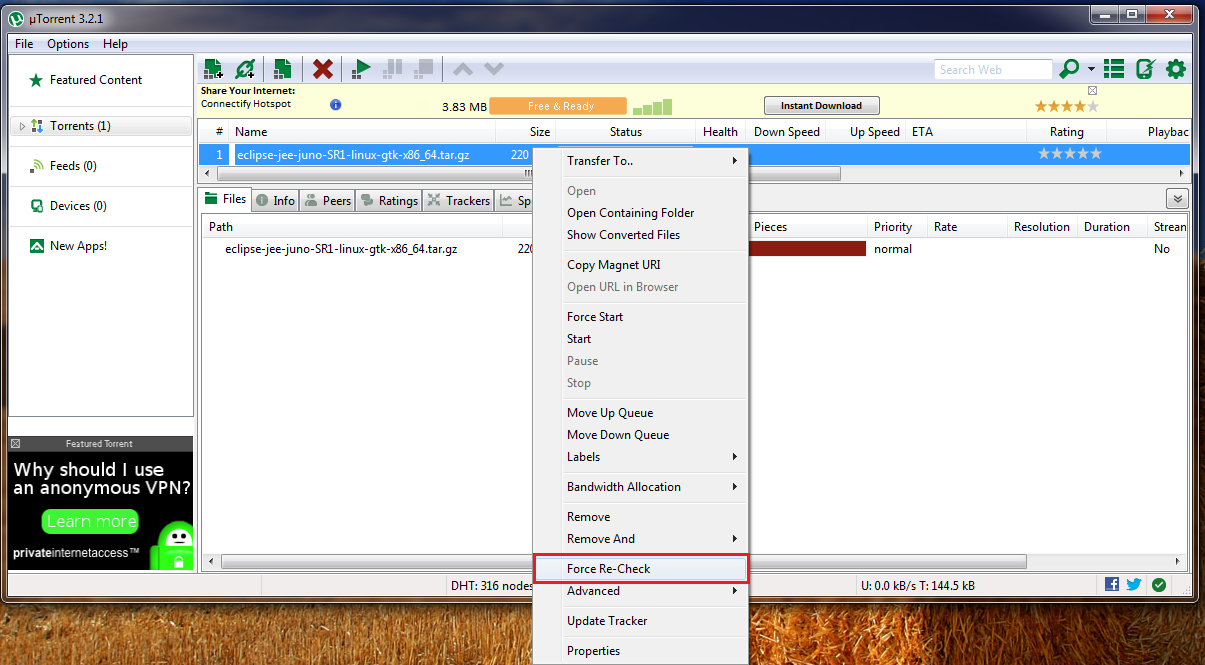Select New Apps! in sidebar
Viewport: 1205px width, 665px height.
78,246
